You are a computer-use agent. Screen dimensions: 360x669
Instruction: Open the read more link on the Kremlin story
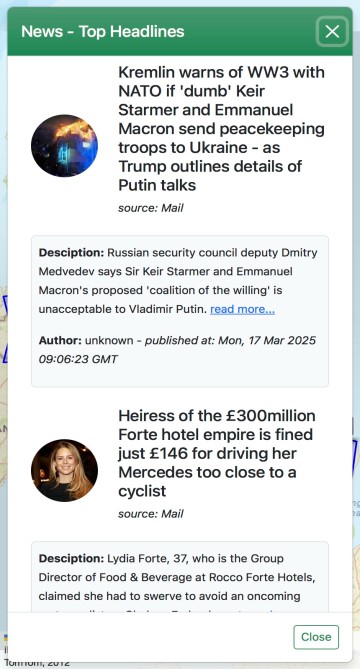coord(242,309)
